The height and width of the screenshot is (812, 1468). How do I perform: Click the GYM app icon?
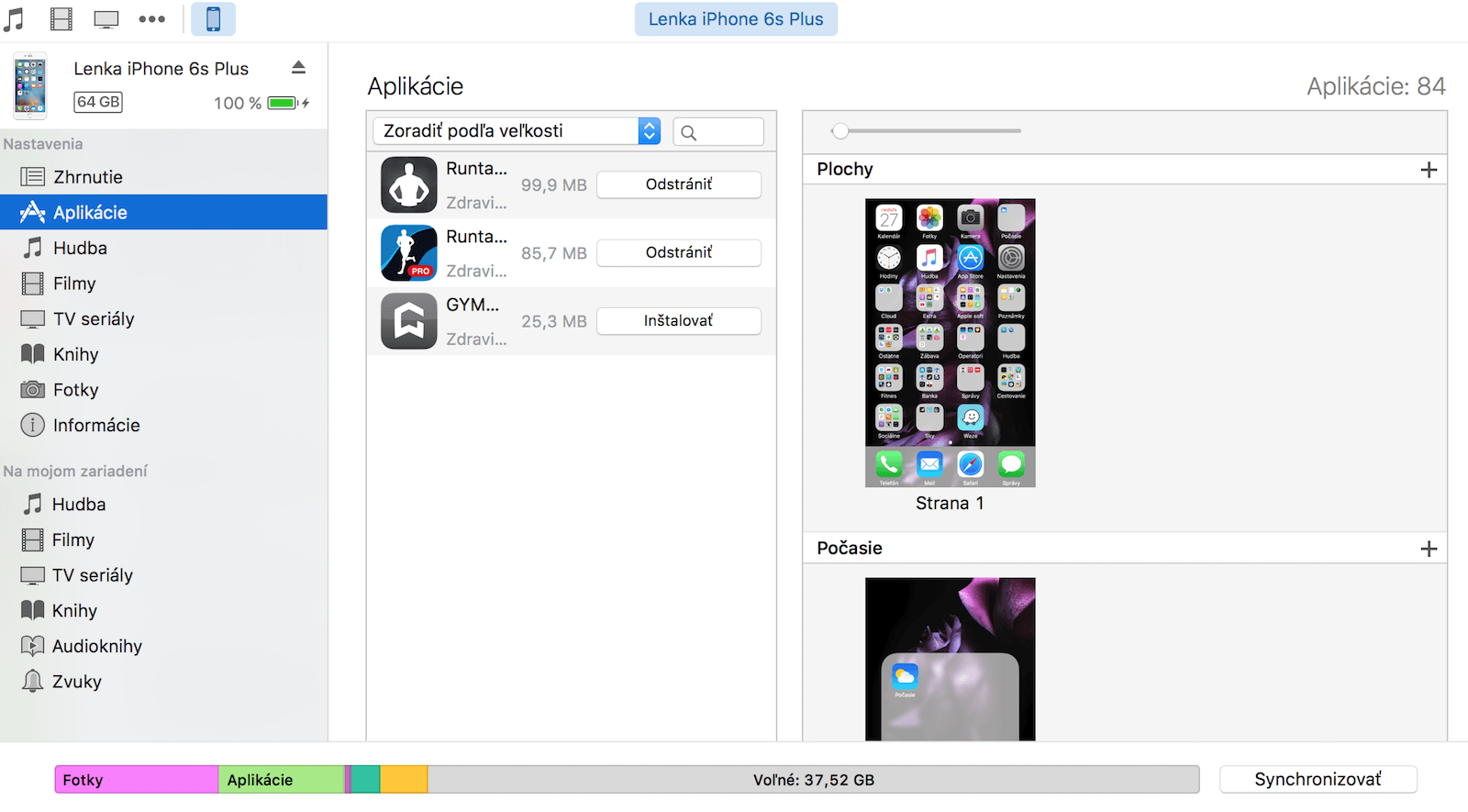[409, 320]
